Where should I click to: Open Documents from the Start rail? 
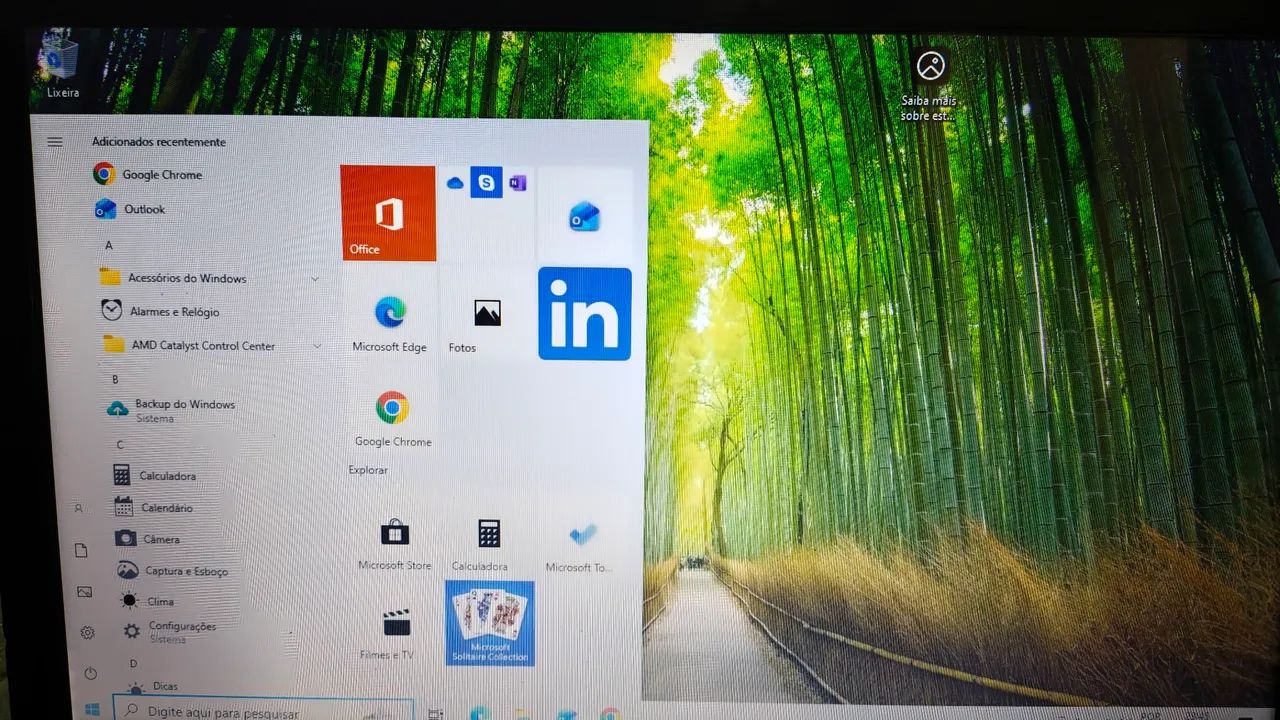[x=82, y=550]
